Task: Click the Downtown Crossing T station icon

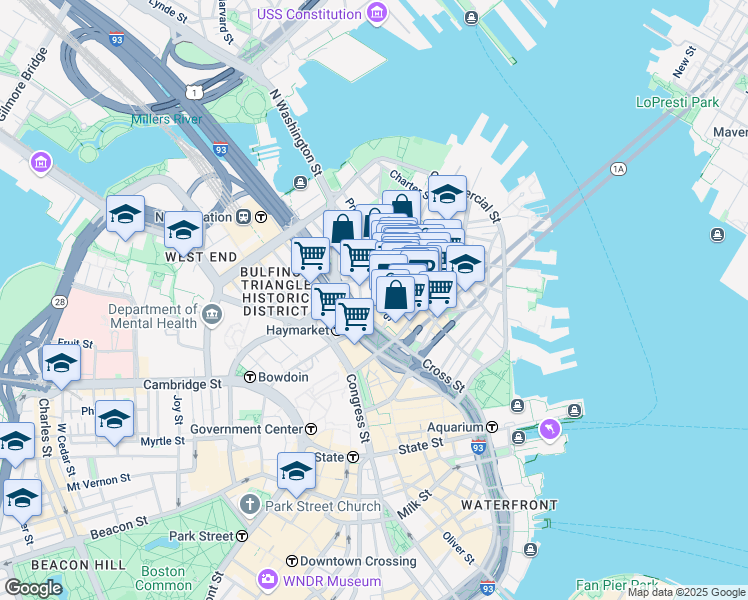Action: click(x=292, y=561)
